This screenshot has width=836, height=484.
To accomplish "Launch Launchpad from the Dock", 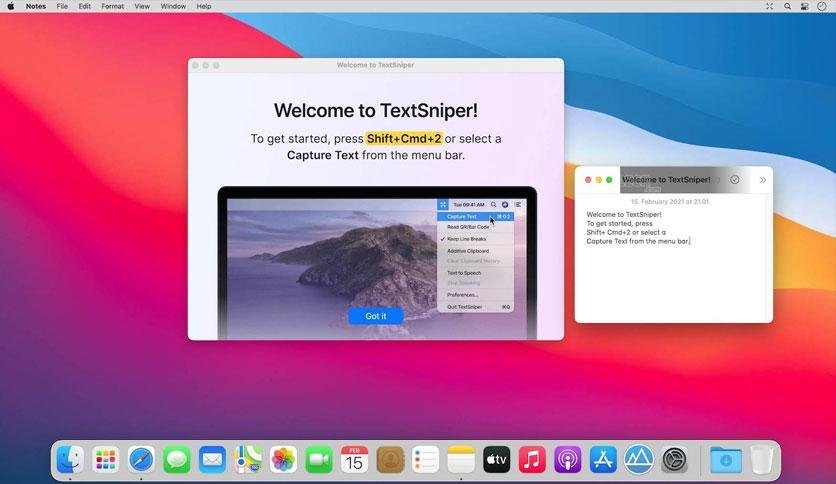I will pyautogui.click(x=105, y=459).
